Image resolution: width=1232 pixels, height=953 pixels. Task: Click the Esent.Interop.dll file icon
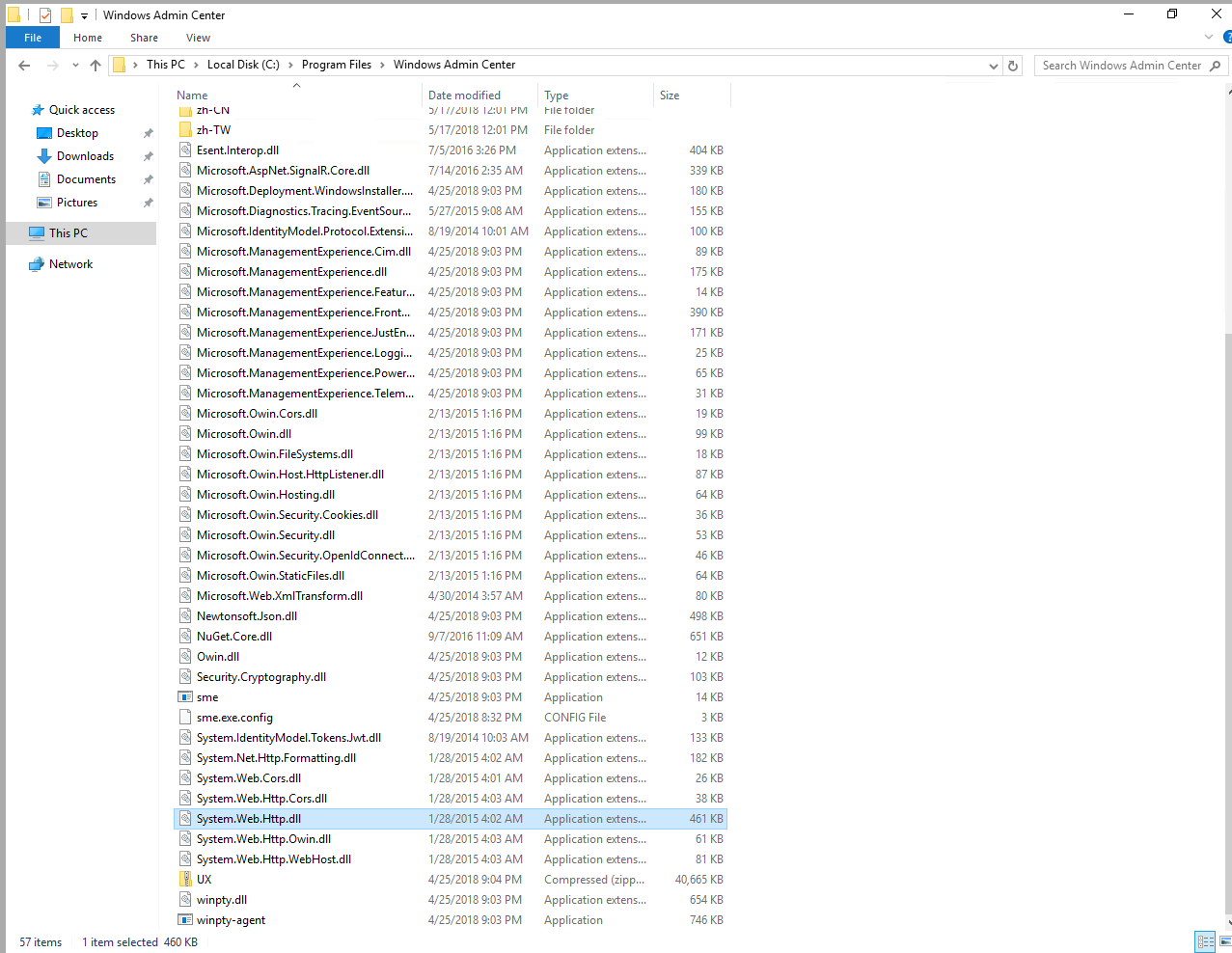click(x=185, y=150)
